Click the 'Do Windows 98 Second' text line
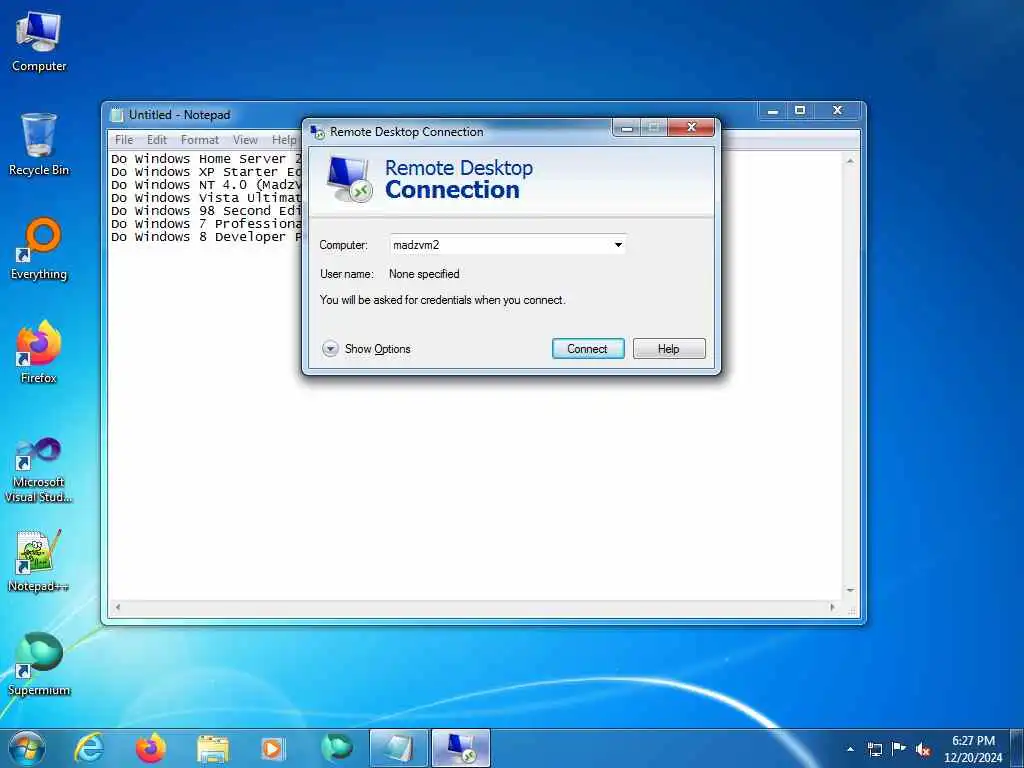The image size is (1024, 768). tap(206, 211)
